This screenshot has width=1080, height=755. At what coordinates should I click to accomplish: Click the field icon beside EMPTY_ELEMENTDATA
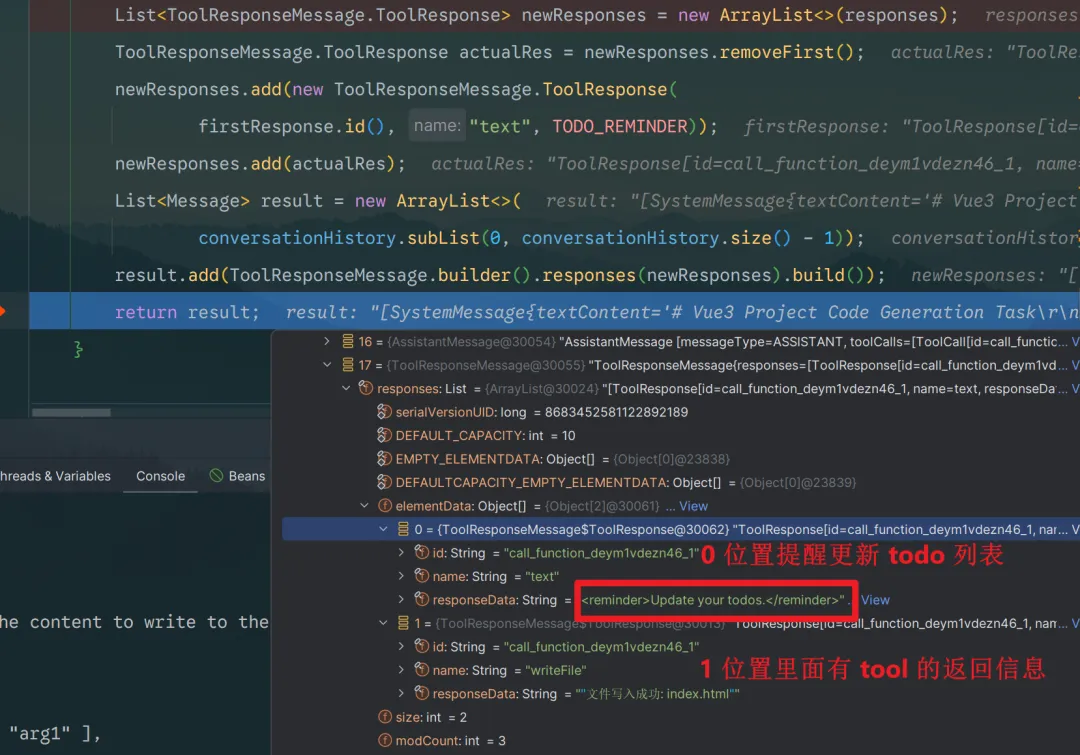[x=384, y=459]
